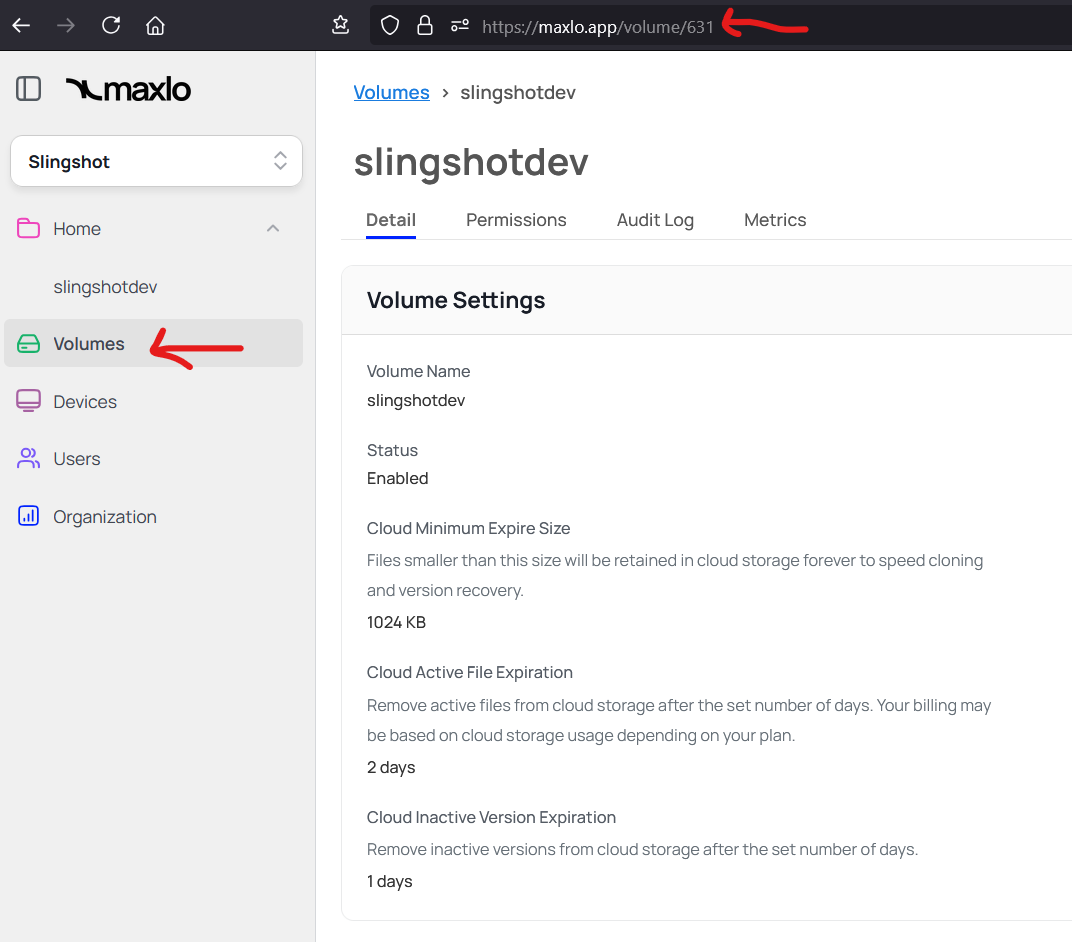Click the URL address field
The height and width of the screenshot is (942, 1072).
click(598, 27)
